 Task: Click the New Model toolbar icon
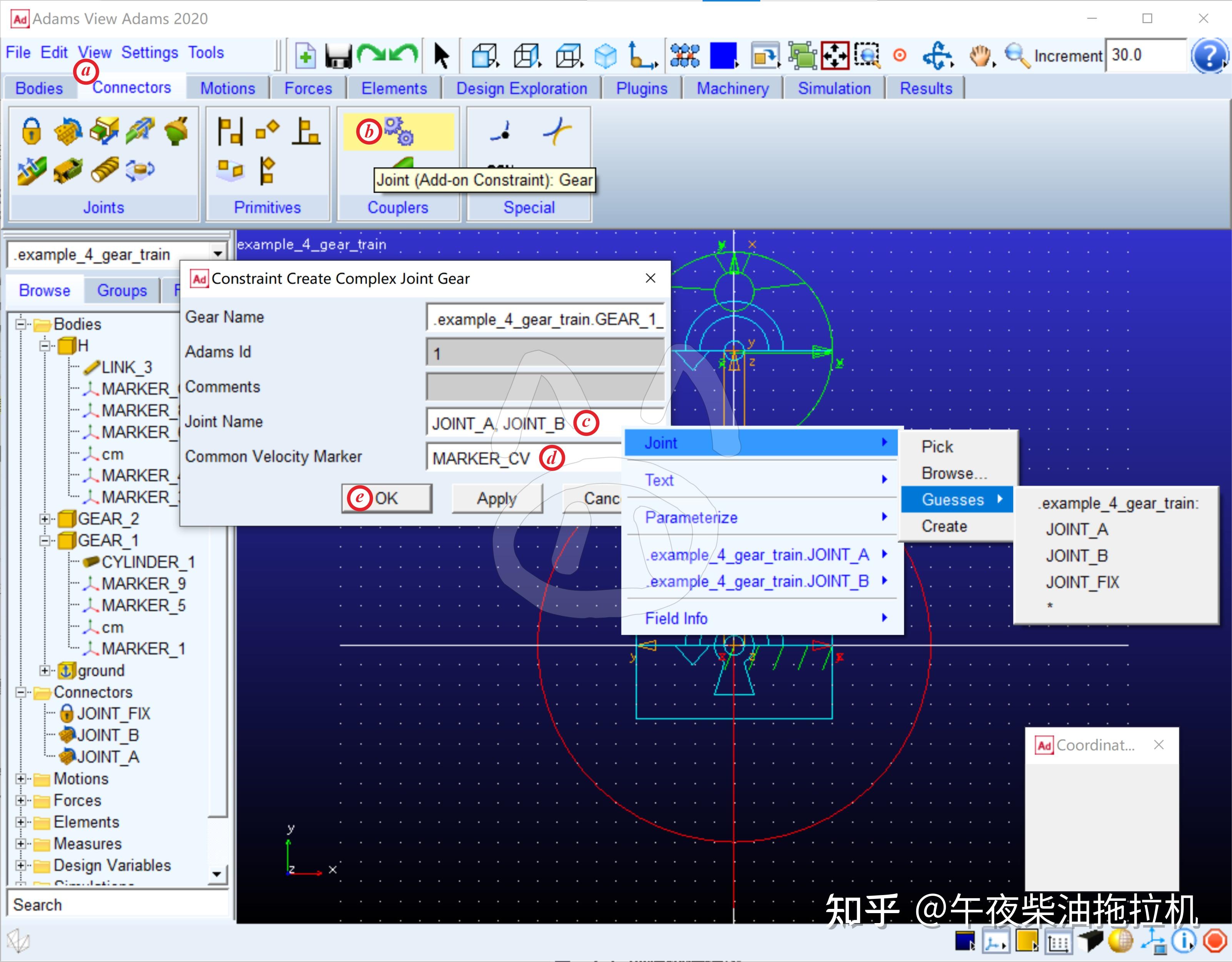(305, 55)
